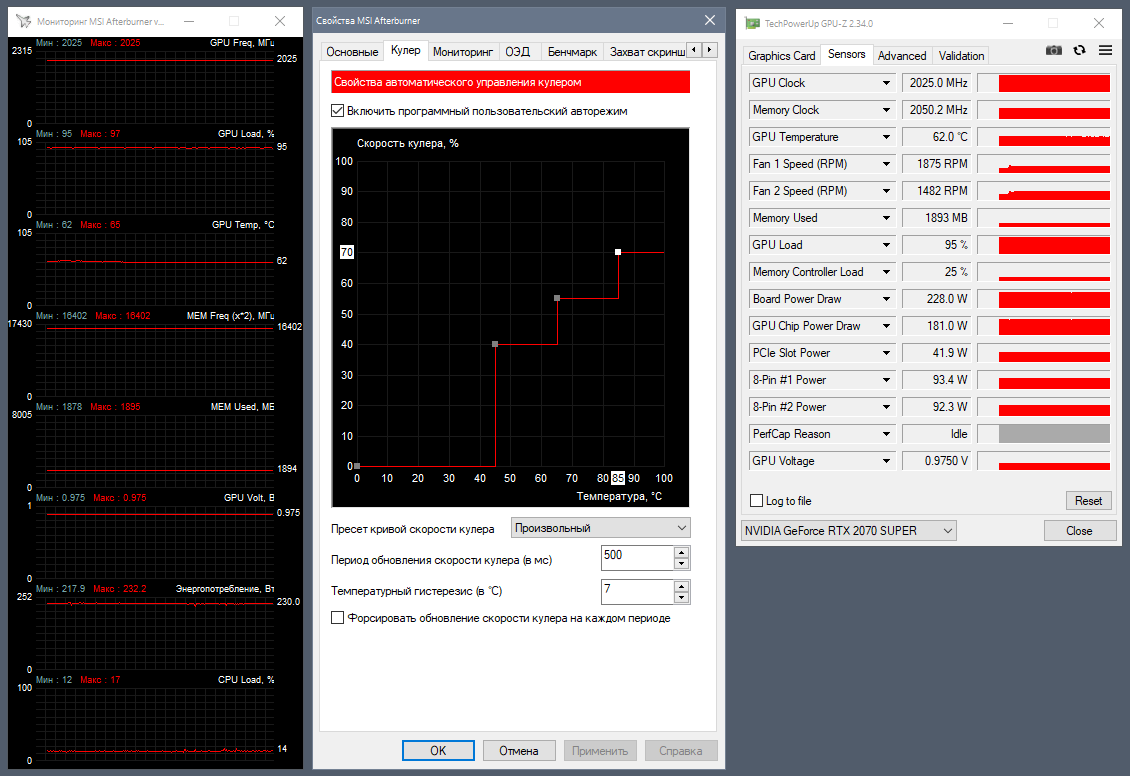This screenshot has height=776, width=1130.
Task: Click the Отмена button
Action: (x=519, y=751)
